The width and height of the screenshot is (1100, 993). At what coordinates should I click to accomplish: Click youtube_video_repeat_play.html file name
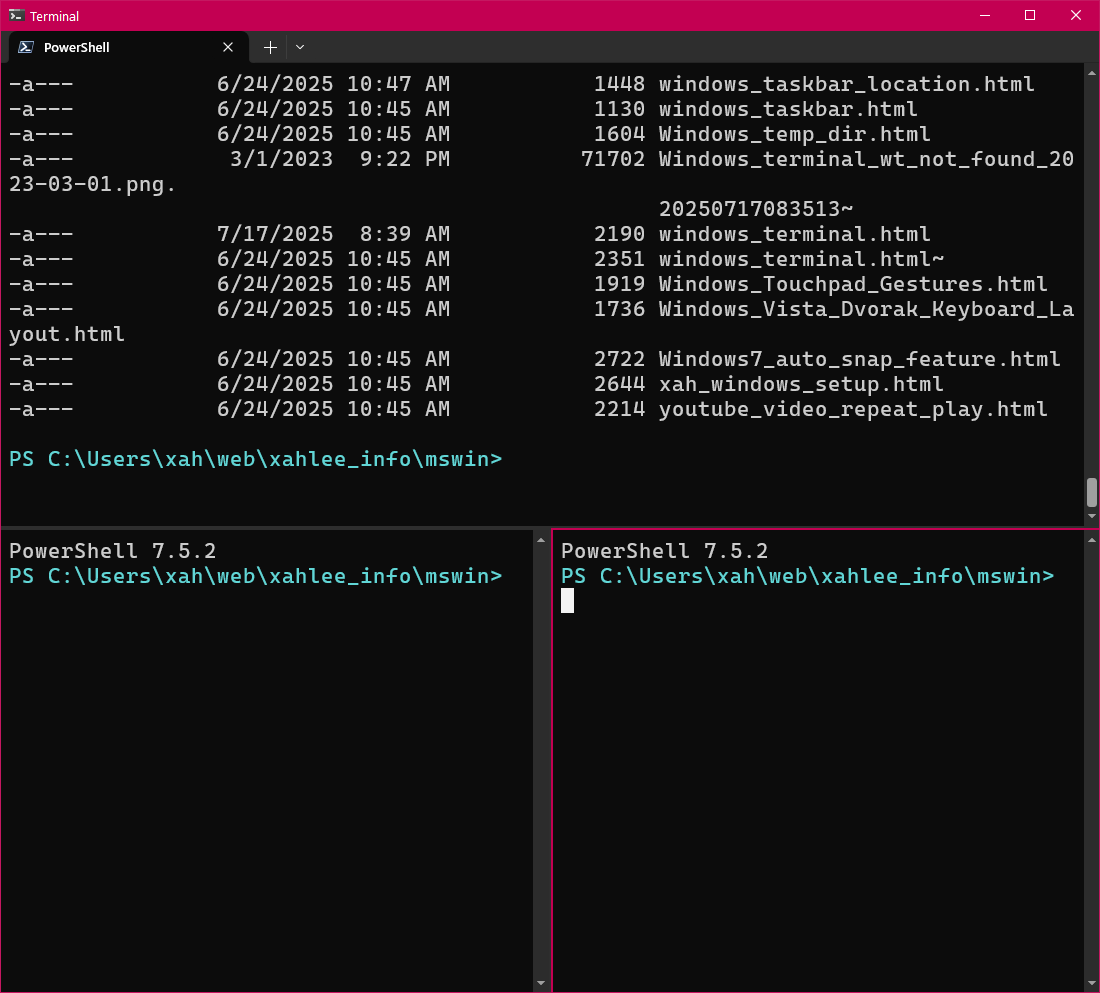852,409
